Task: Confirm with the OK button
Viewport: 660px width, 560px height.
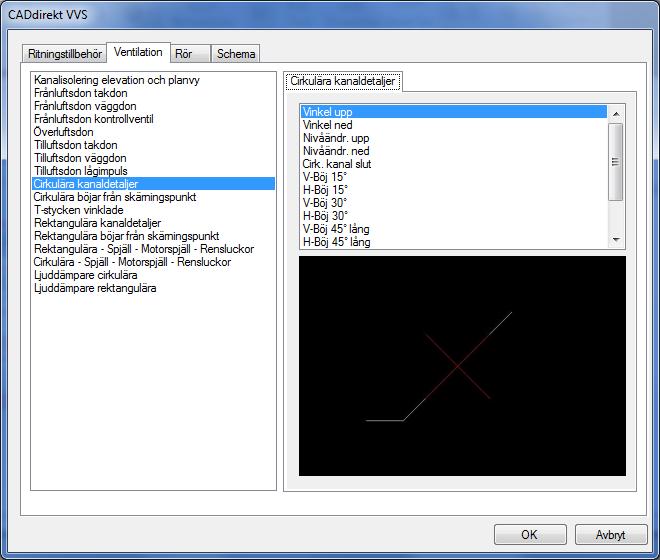Action: [x=530, y=535]
